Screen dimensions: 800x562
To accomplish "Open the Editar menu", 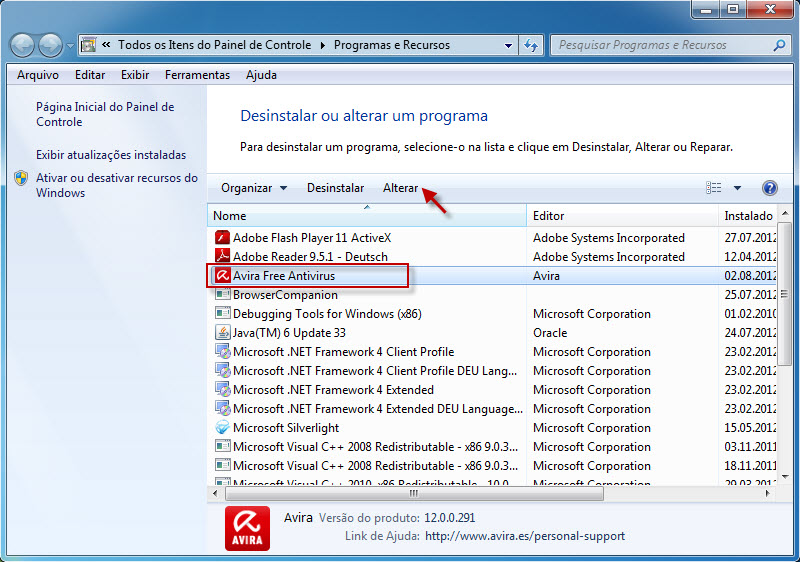I will click(x=90, y=75).
